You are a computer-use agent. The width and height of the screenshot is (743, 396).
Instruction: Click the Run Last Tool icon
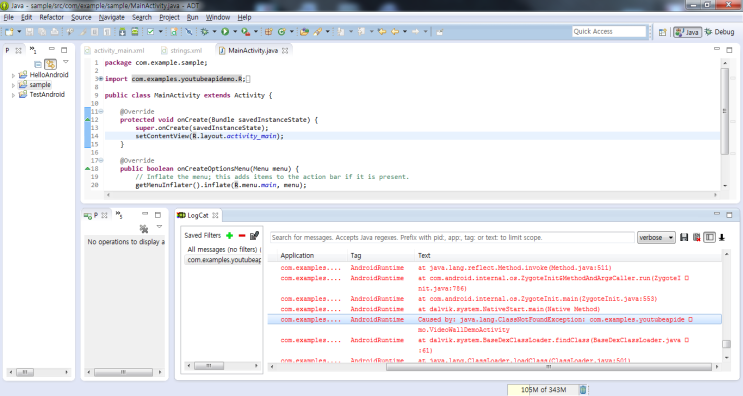pyautogui.click(x=245, y=32)
